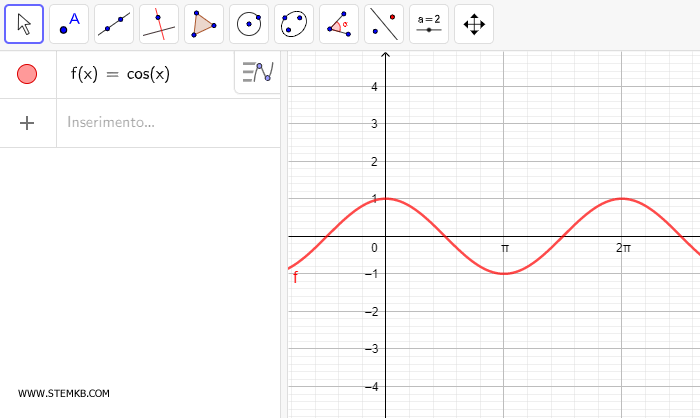Click the π label on the x-axis
This screenshot has height=418, width=700.
click(x=505, y=248)
